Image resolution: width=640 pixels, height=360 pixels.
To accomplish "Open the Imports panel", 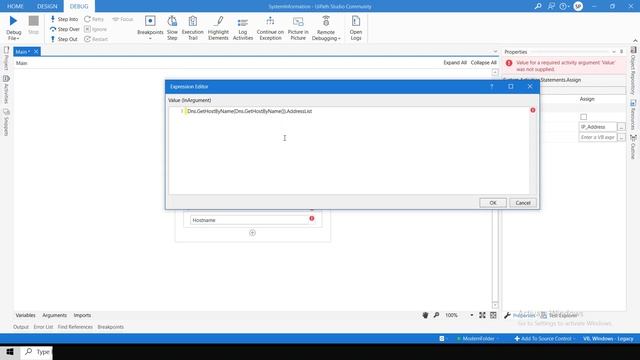I will [x=82, y=315].
